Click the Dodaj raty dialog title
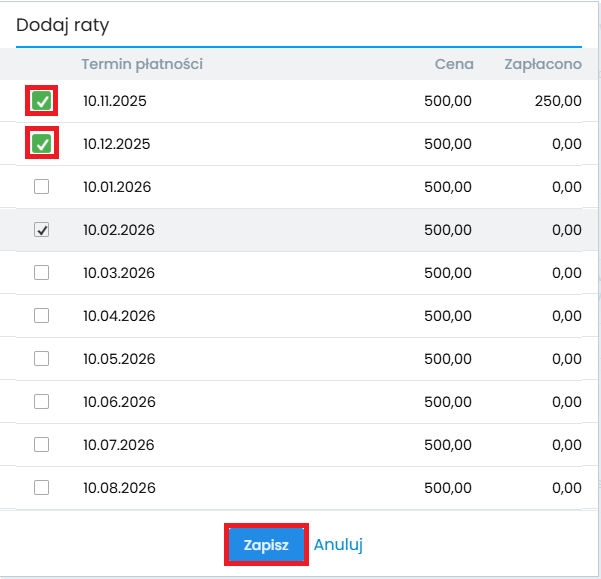Screen dimensions: 601x579 click(x=61, y=25)
